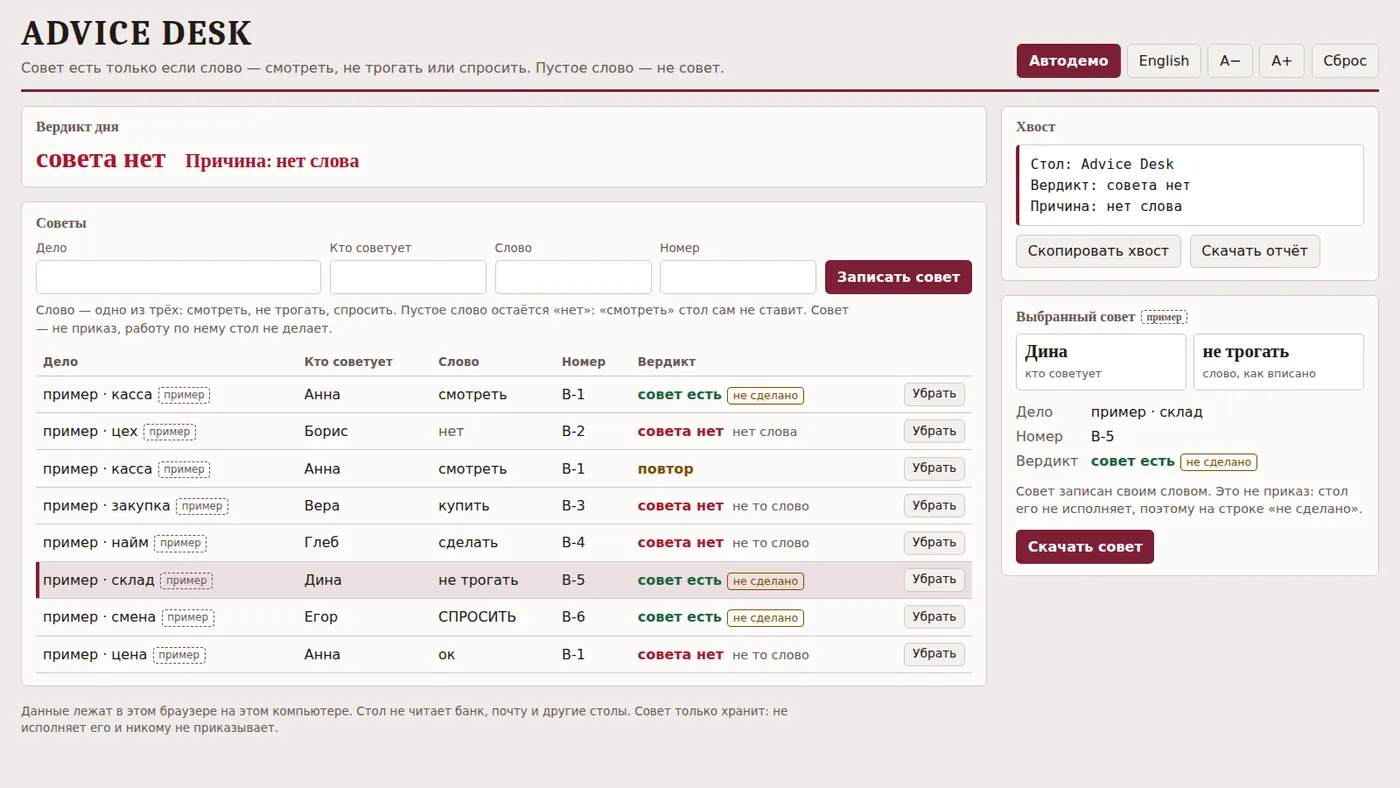Click the хвост text block
The height and width of the screenshot is (788, 1400).
coord(1190,185)
